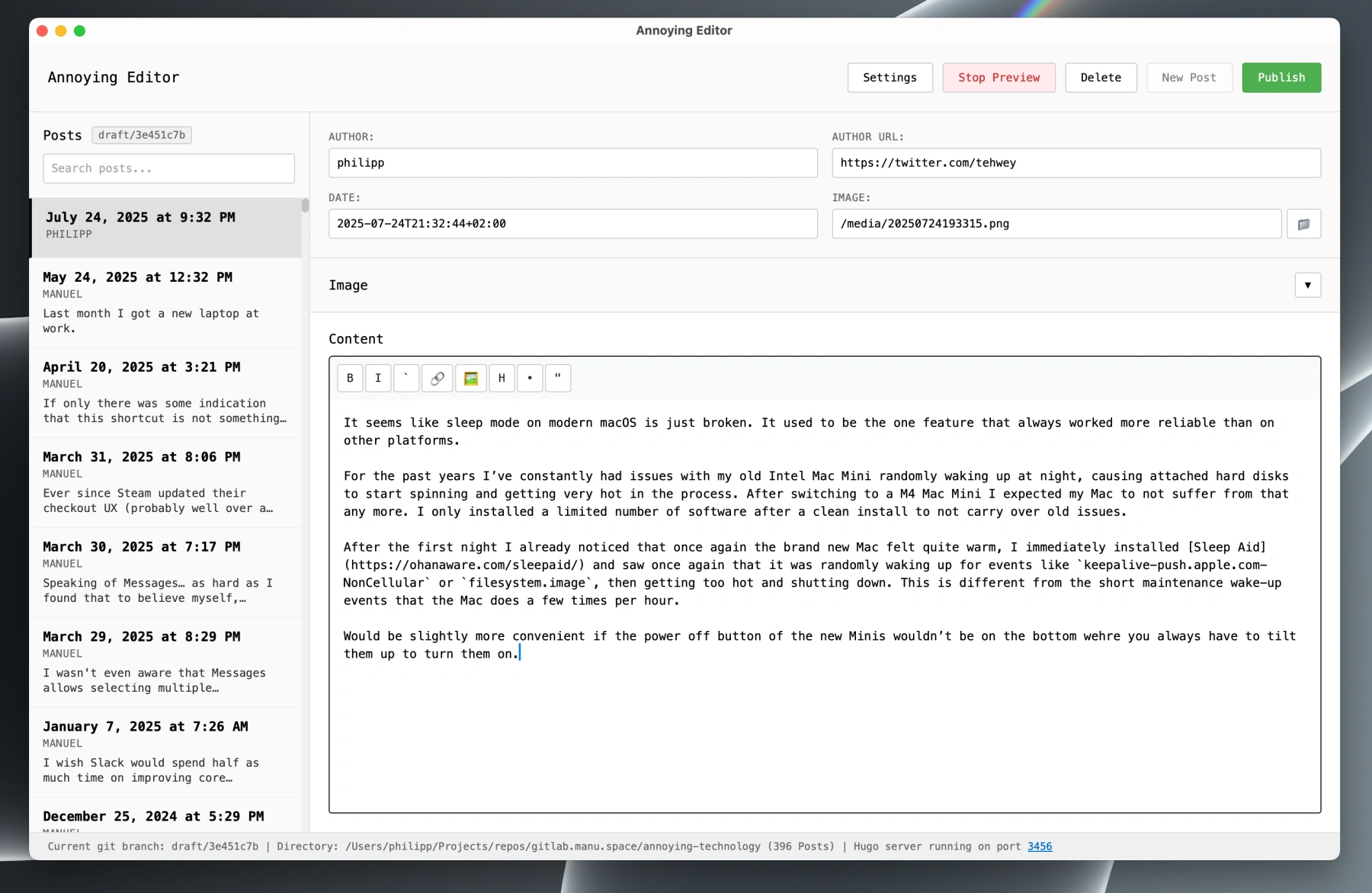
Task: Add a heading with H button
Action: click(x=502, y=378)
